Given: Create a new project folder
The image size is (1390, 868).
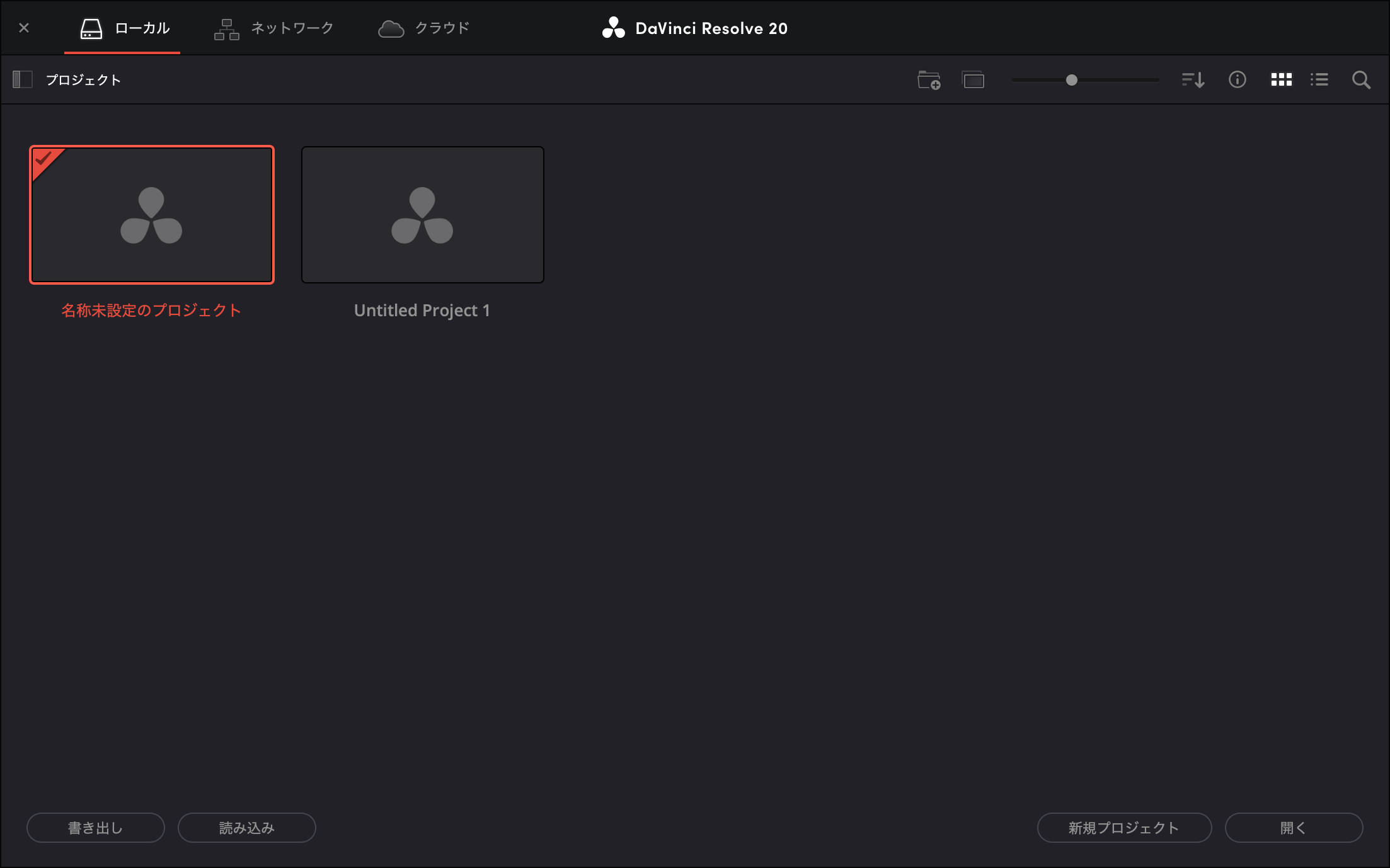Looking at the screenshot, I should coord(928,80).
